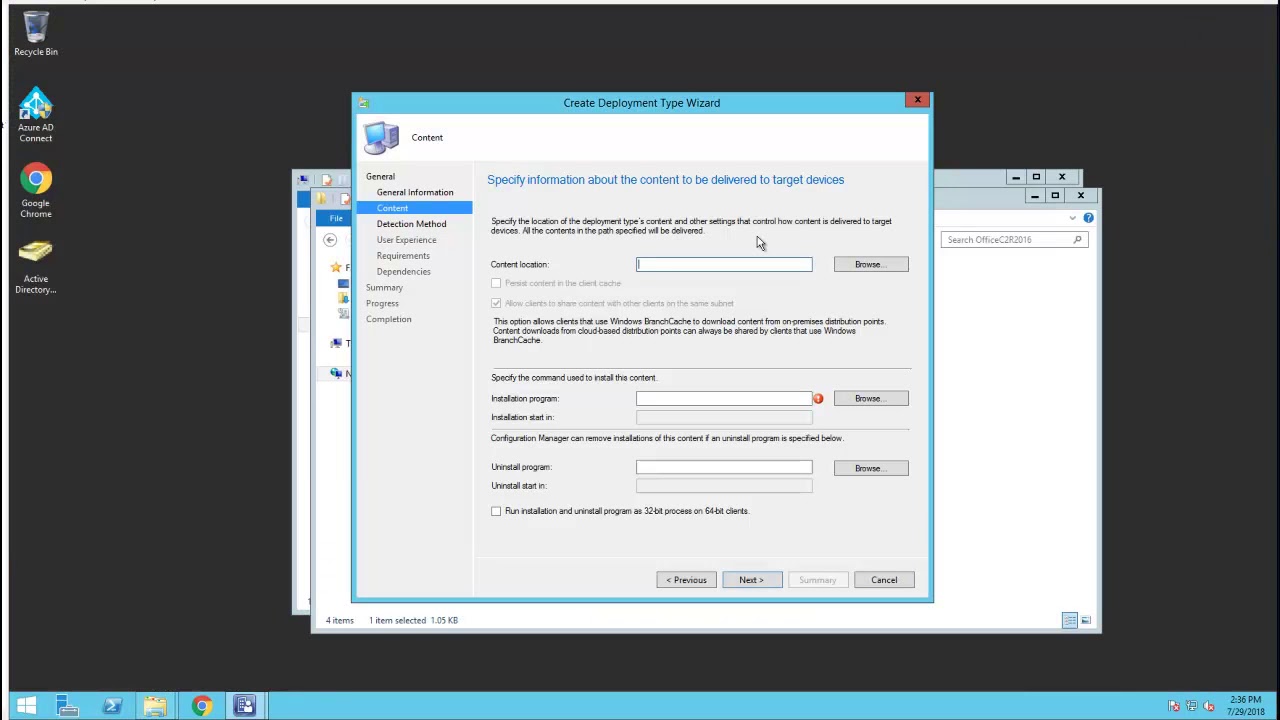Screen dimensions: 1280x720
Task: Switch Explorer to large icons view
Action: click(1086, 621)
